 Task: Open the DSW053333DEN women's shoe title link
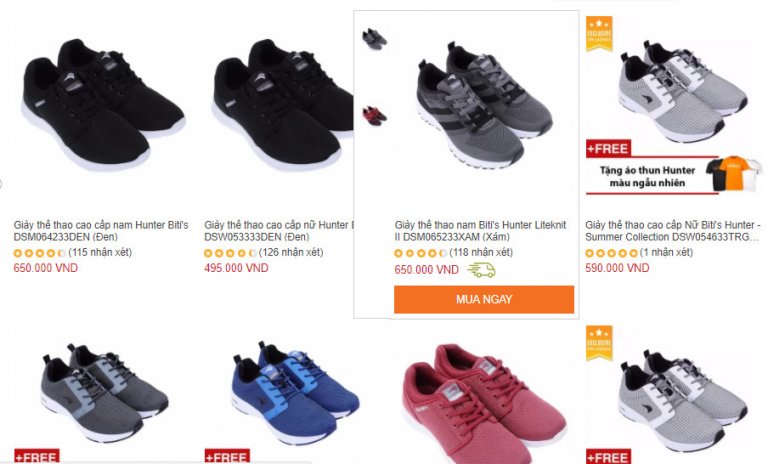click(x=279, y=231)
